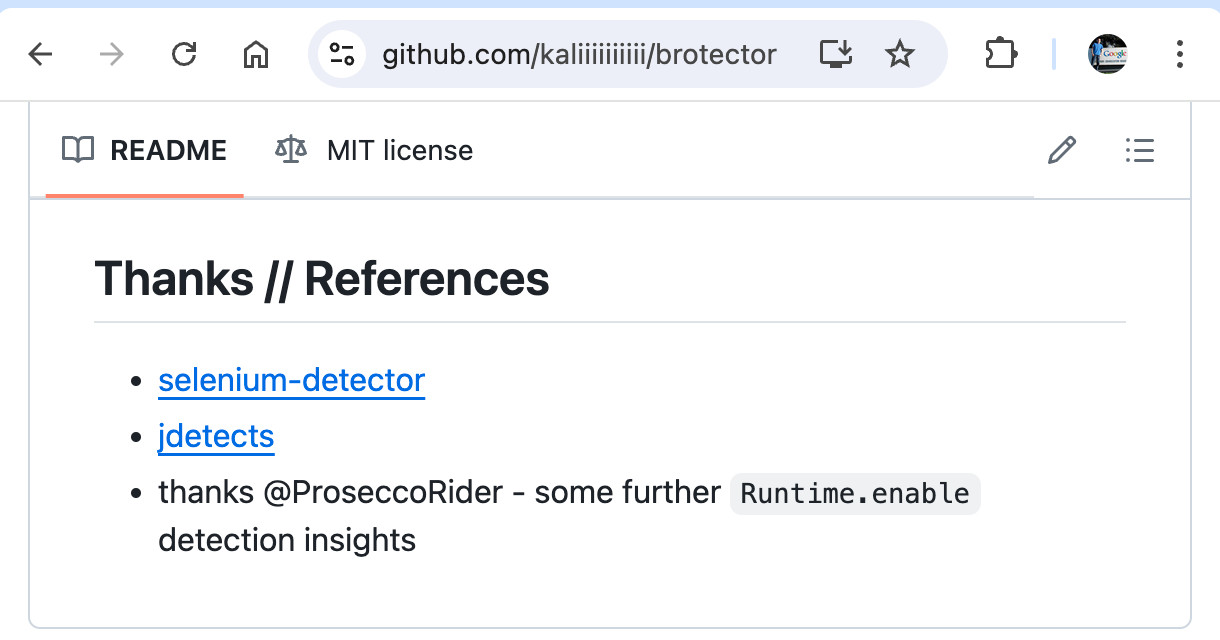Viewport: 1220px width, 640px height.
Task: Switch to the MIT license tab
Action: click(374, 151)
